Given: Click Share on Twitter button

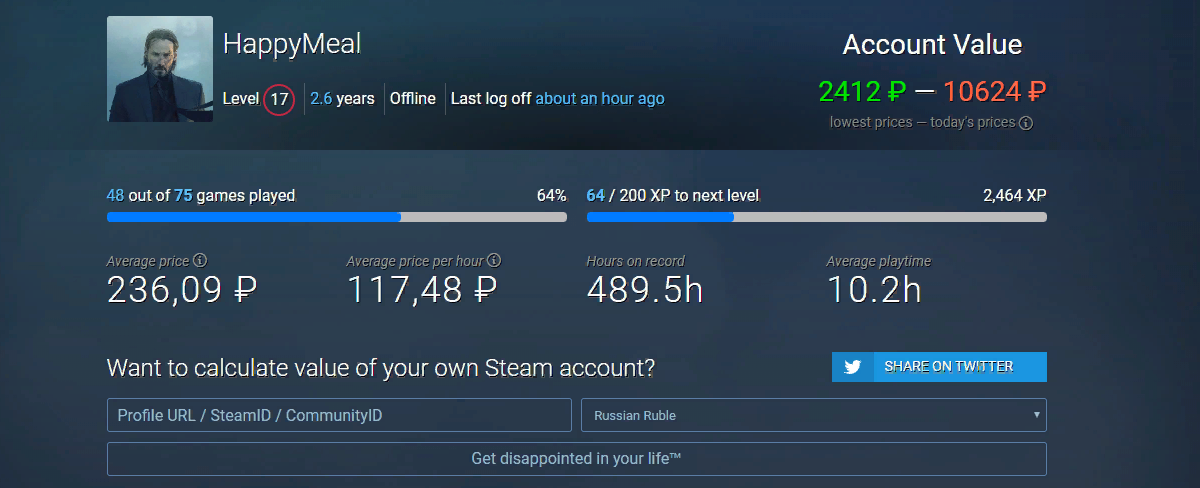Looking at the screenshot, I should [x=939, y=367].
